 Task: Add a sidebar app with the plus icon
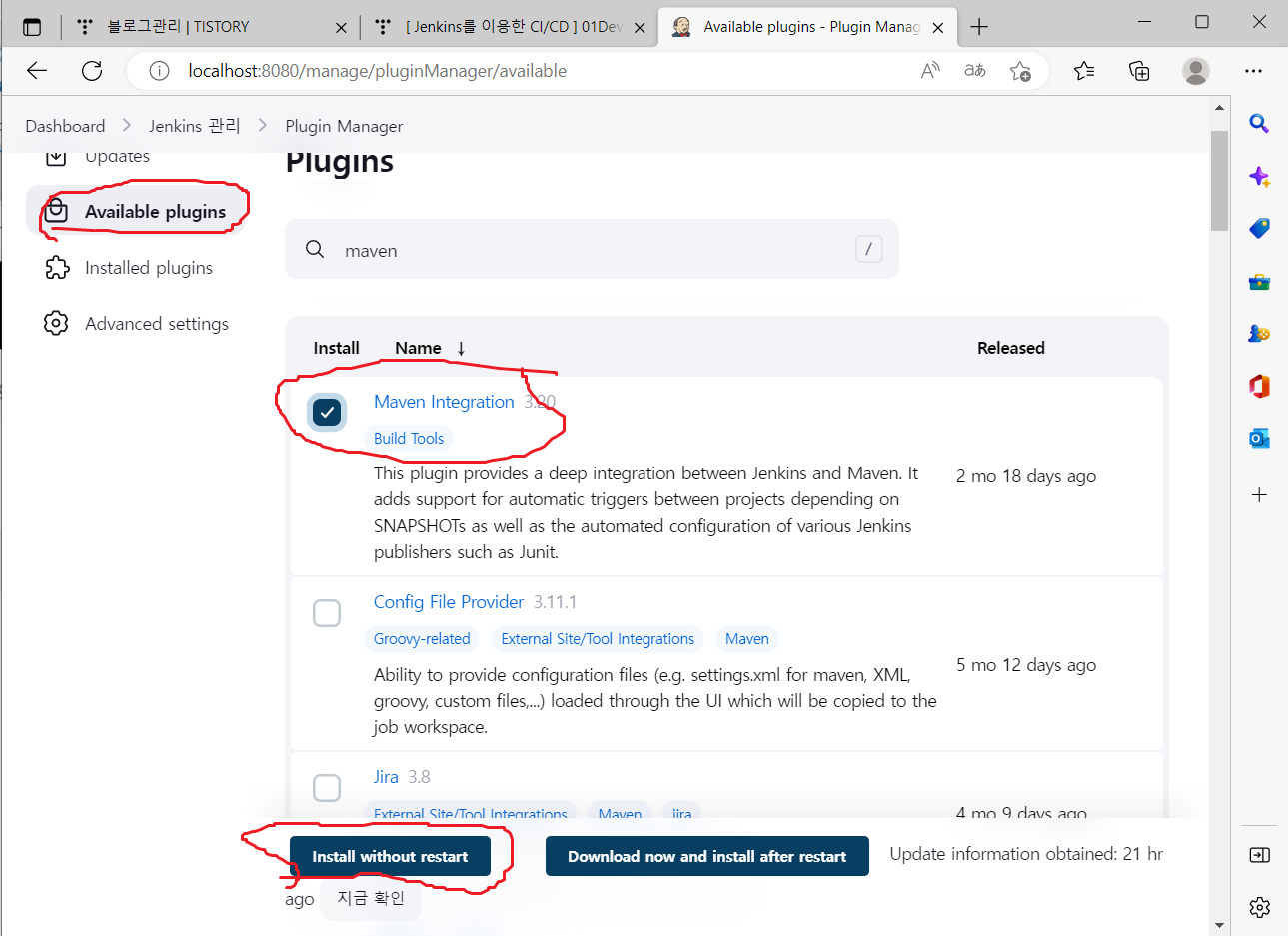1259,494
